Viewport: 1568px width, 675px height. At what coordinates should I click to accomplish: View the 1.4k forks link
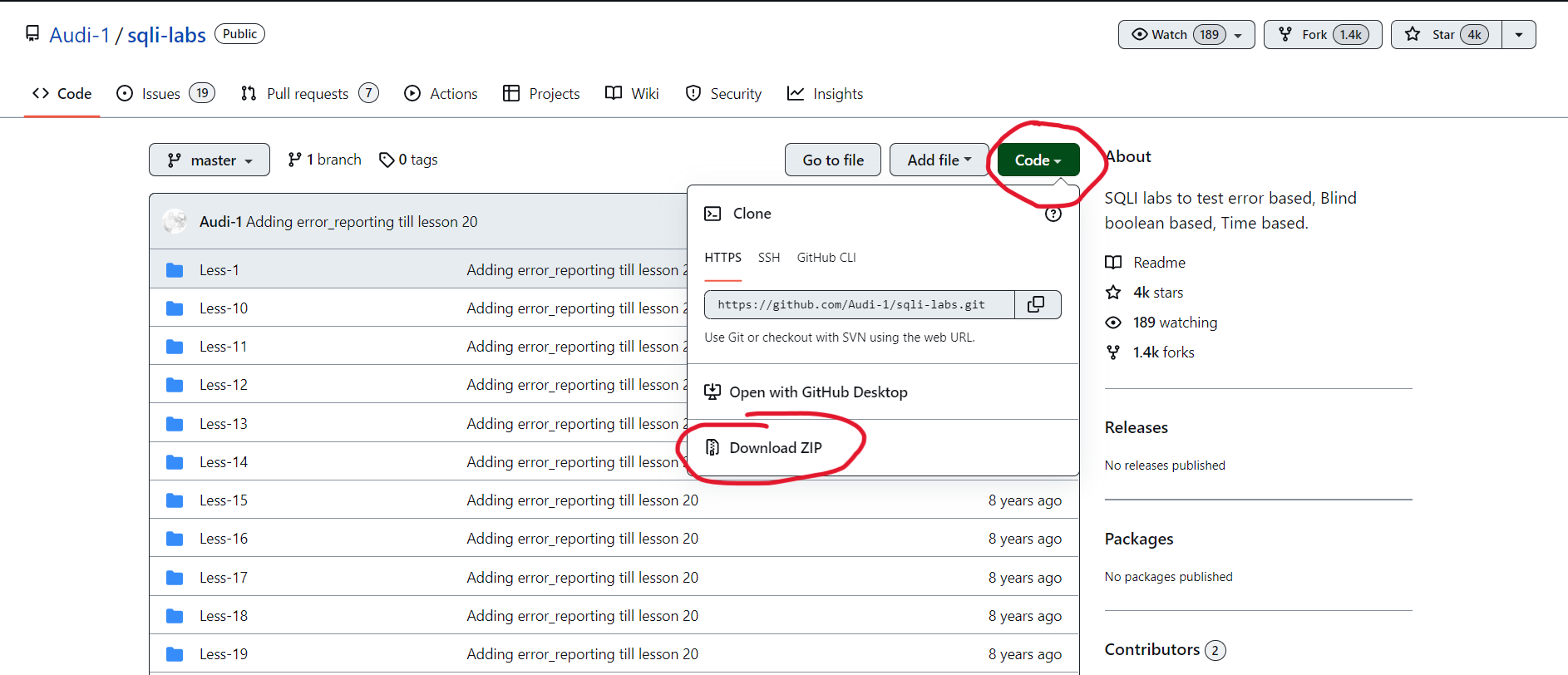coord(1150,352)
